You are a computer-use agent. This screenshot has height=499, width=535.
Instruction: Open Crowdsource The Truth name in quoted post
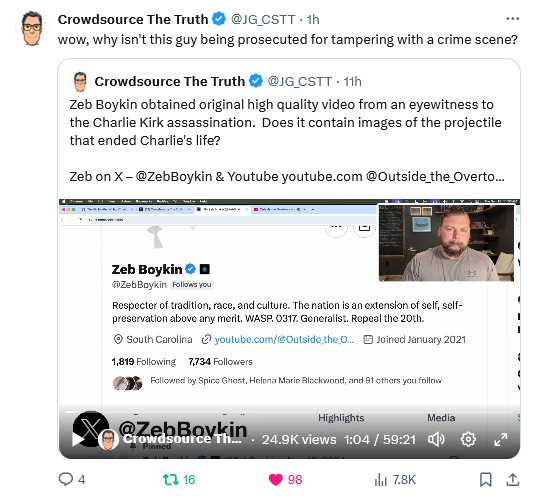point(170,82)
